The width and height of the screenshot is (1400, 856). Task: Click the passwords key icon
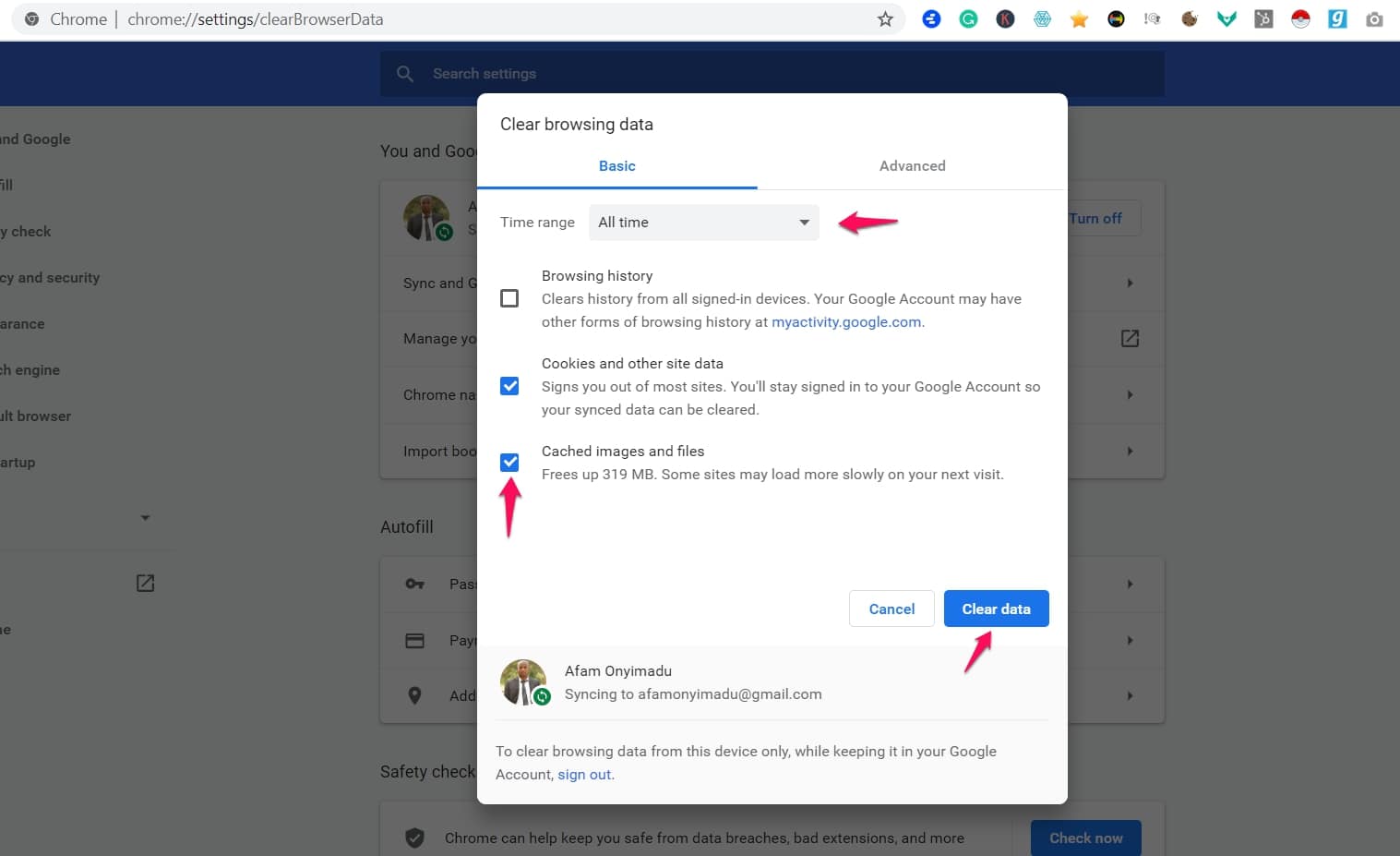(x=415, y=584)
